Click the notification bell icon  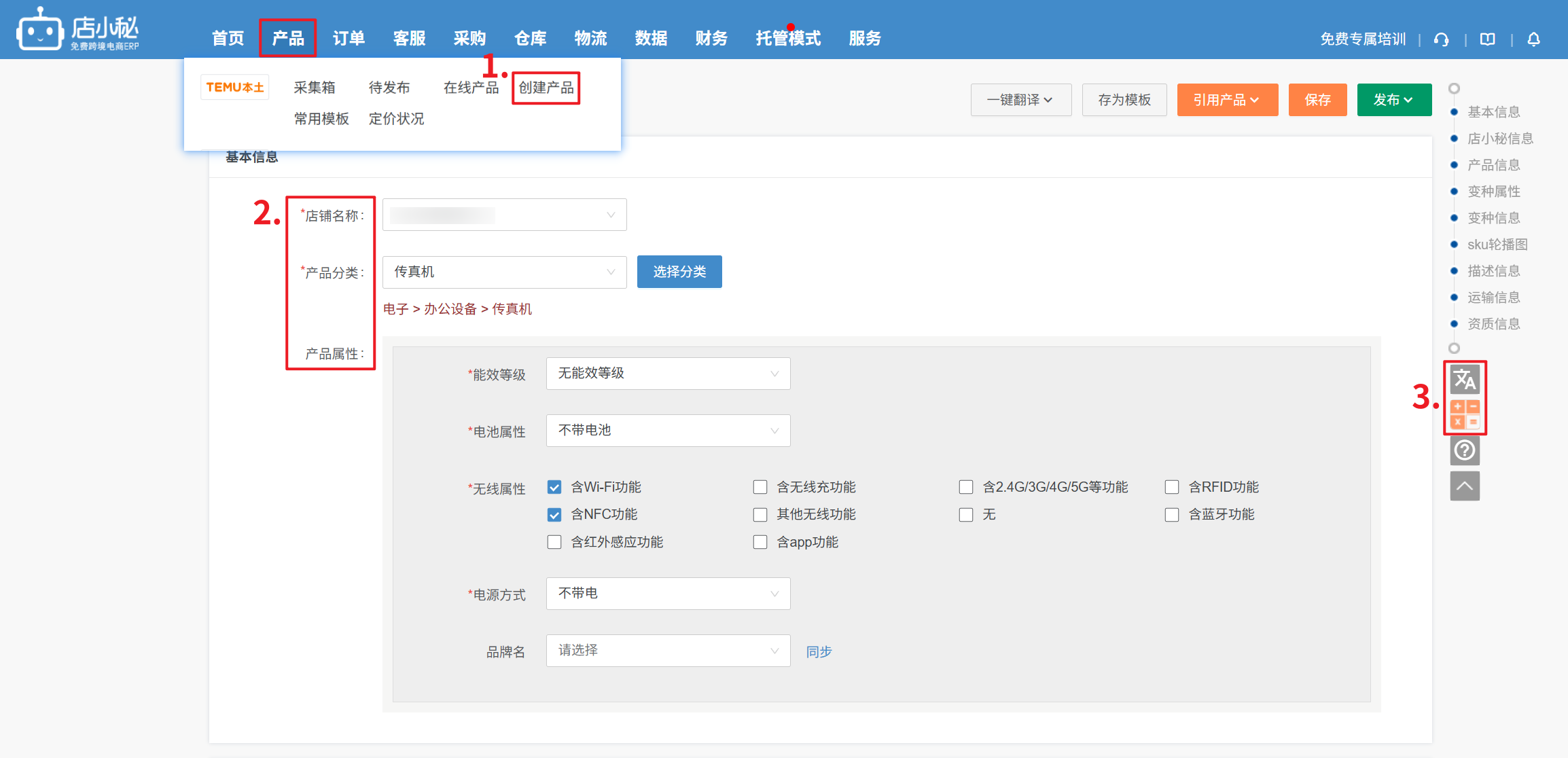click(x=1533, y=39)
